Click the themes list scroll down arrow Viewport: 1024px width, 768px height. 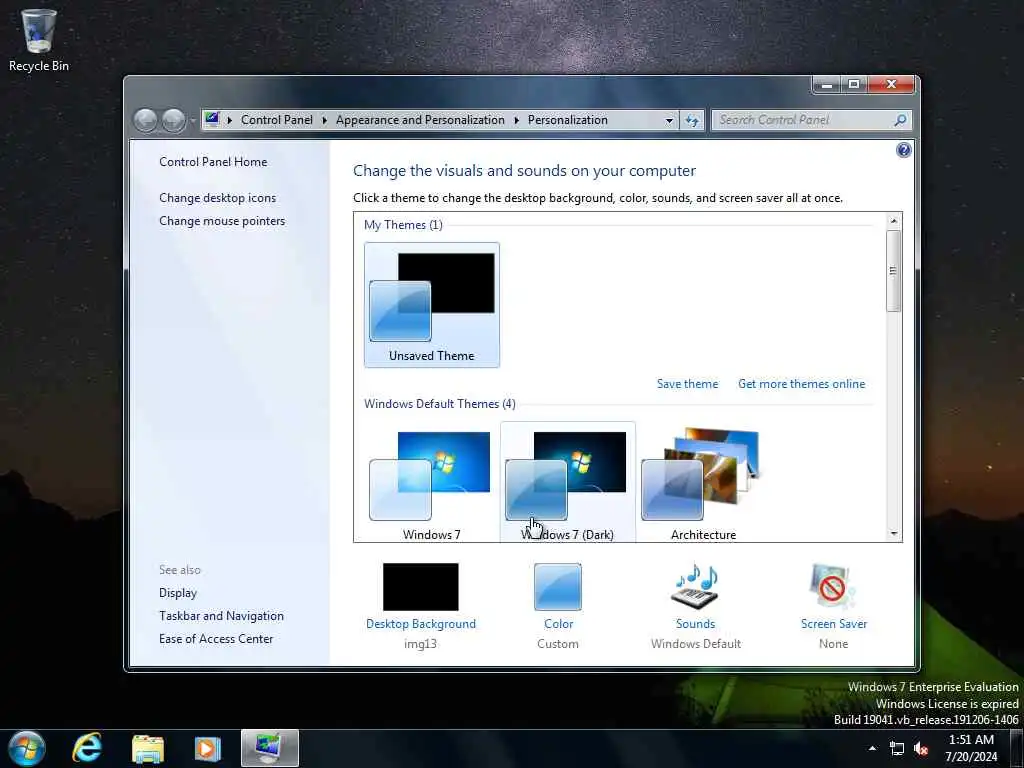pos(893,534)
